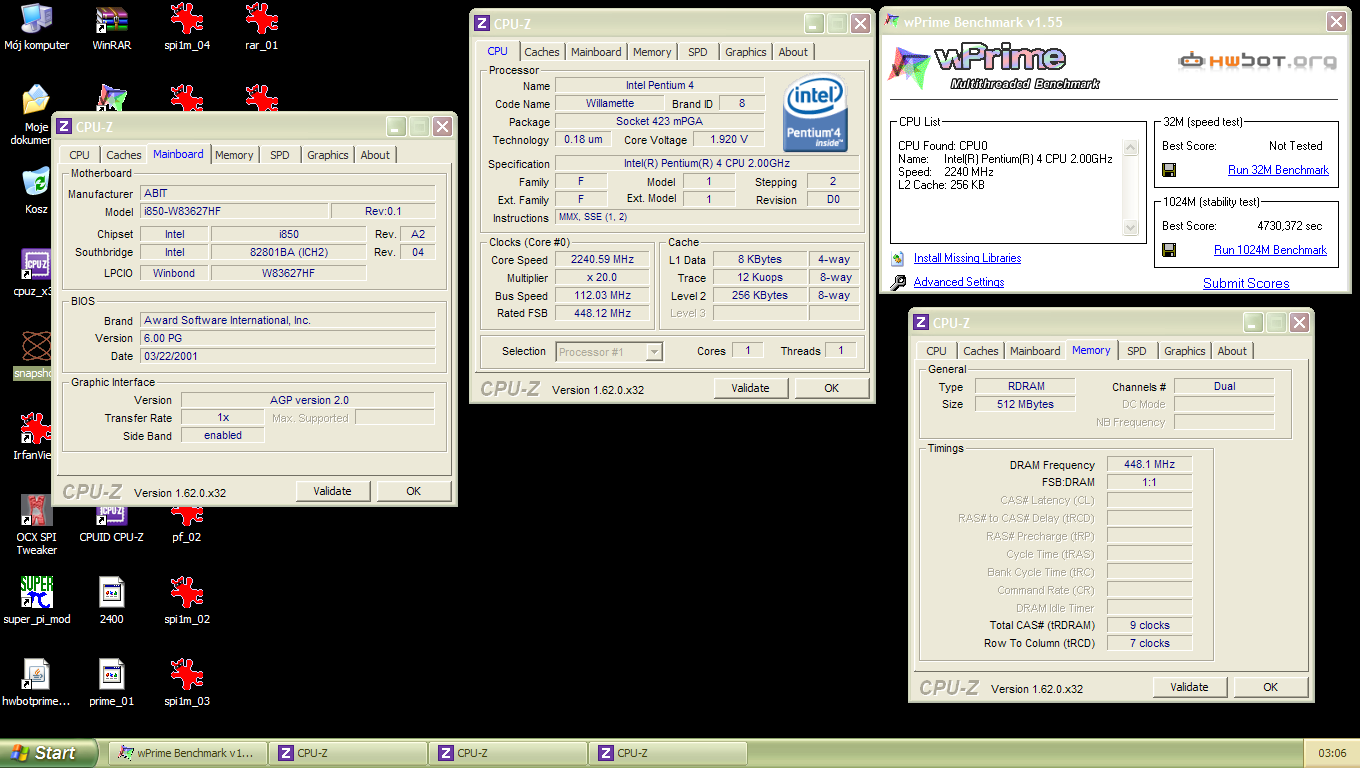Click the DRAM Frequency 448.1 MHz value
Viewport: 1360px width, 768px height.
pos(1149,465)
